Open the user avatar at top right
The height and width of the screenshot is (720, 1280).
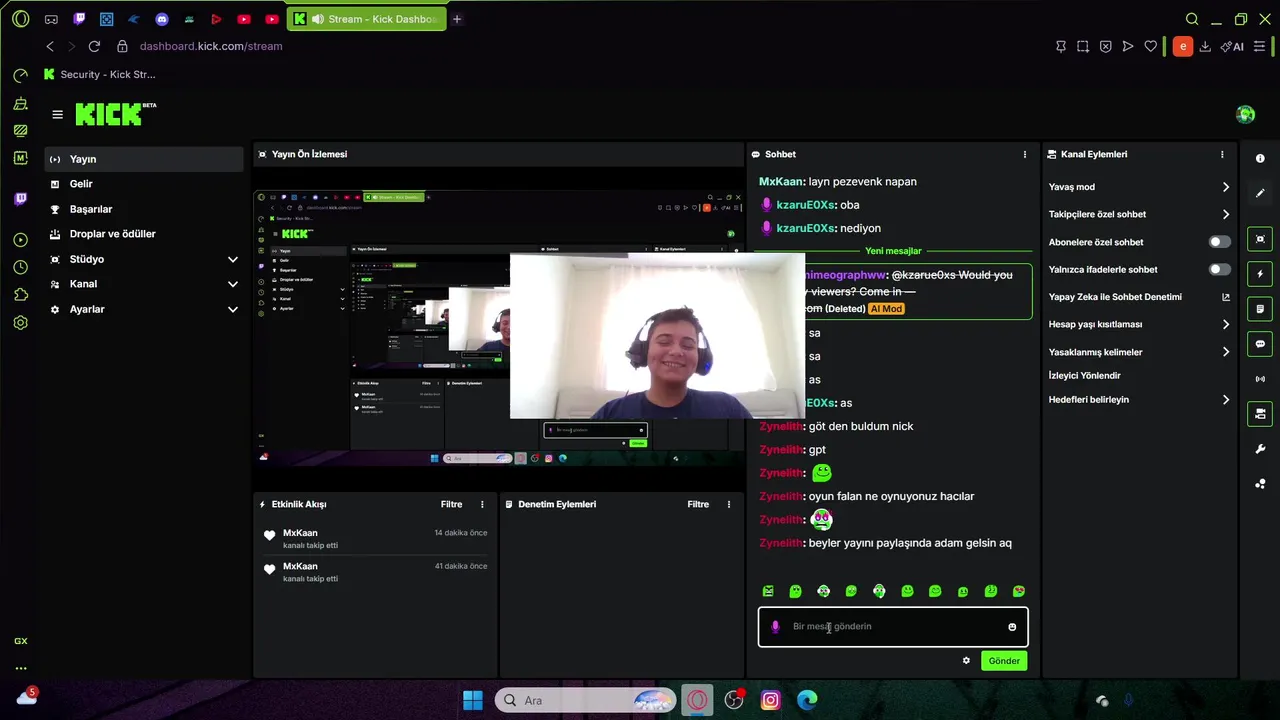[x=1245, y=115]
